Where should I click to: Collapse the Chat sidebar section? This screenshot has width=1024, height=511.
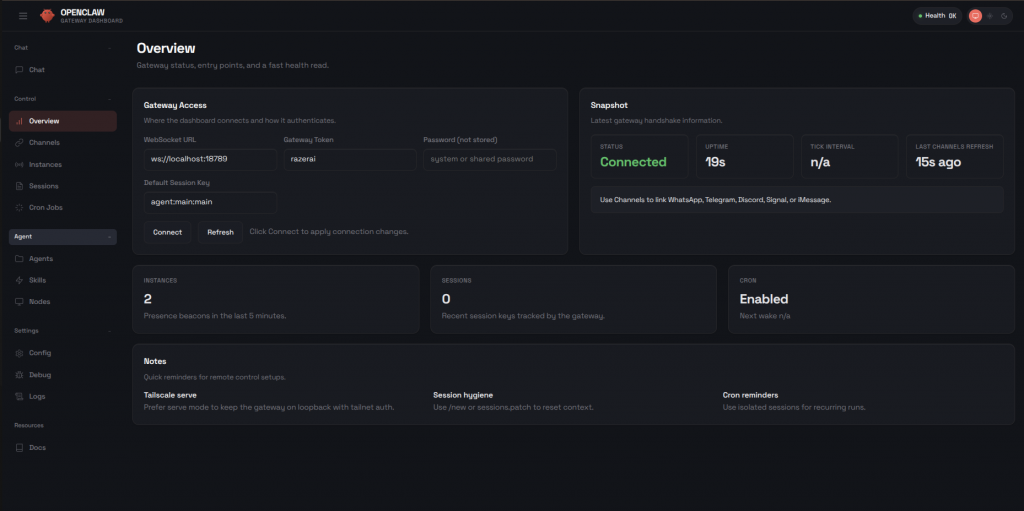click(x=109, y=48)
